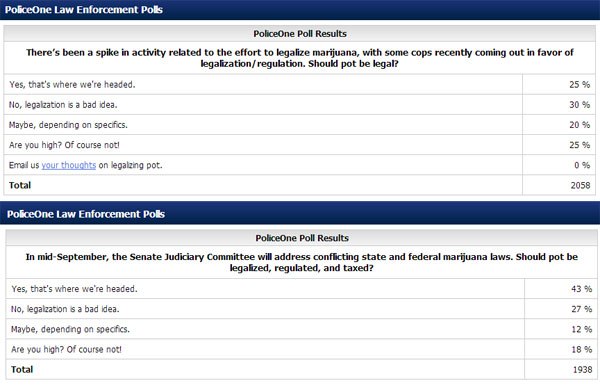The image size is (600, 390).
Task: Click the 30 % 'No, legalization is a bad idea' row
Action: tap(300, 105)
